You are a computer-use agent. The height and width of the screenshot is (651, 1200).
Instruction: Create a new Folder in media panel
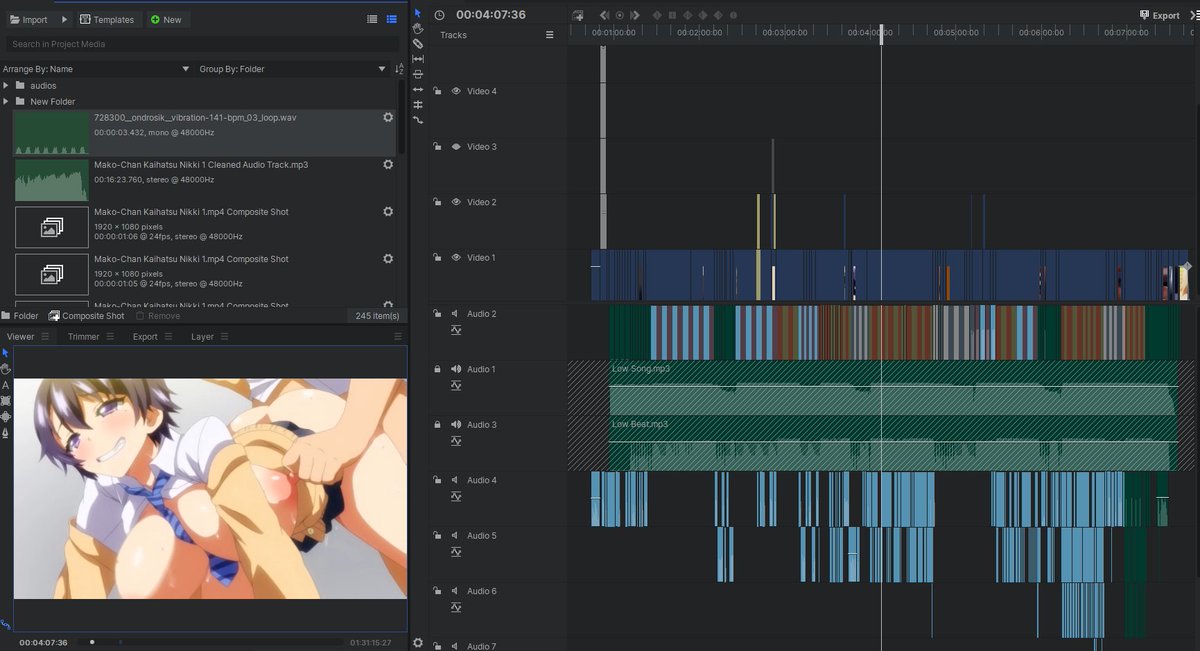[x=20, y=316]
